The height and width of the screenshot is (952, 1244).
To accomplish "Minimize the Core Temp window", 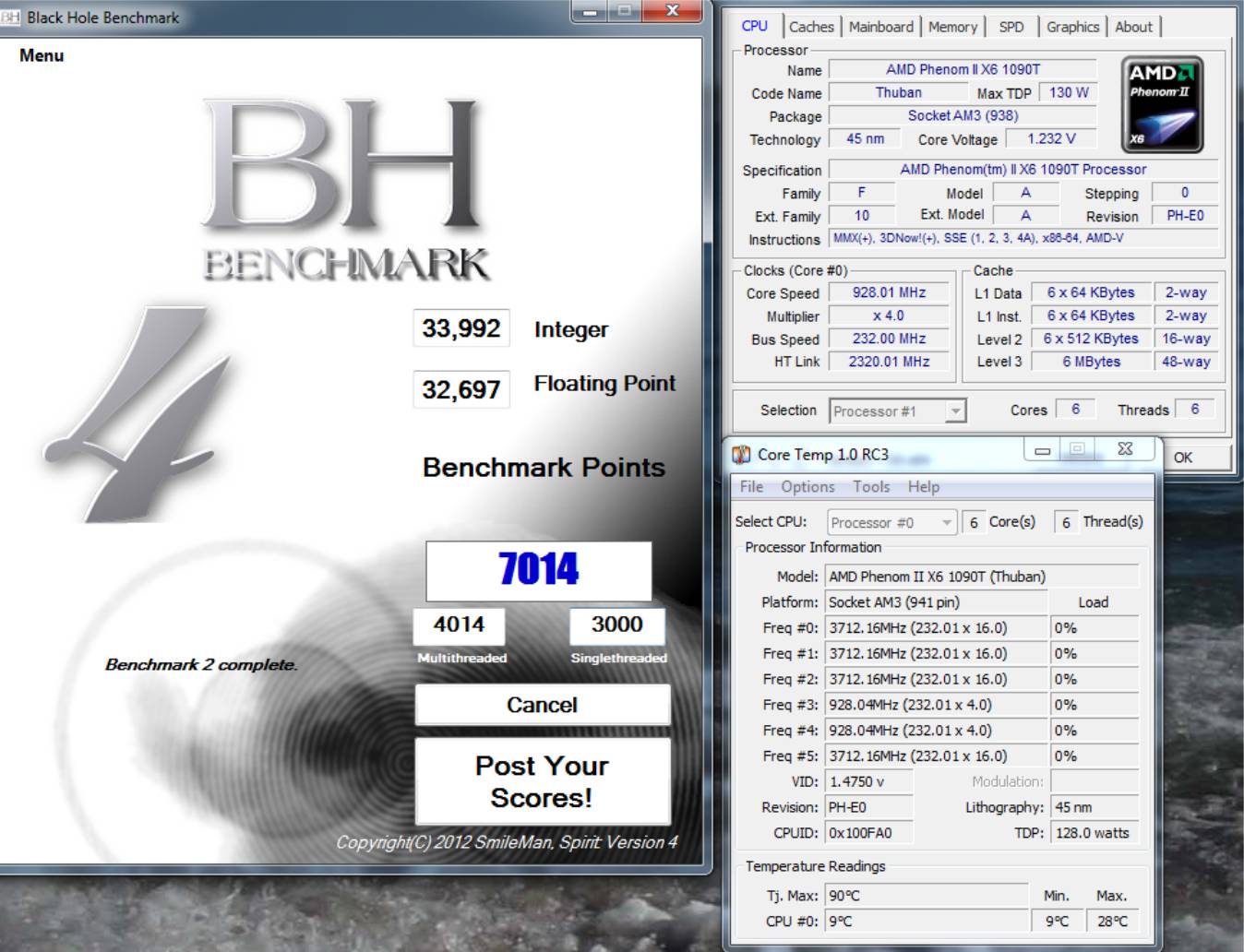I will pyautogui.click(x=1043, y=450).
